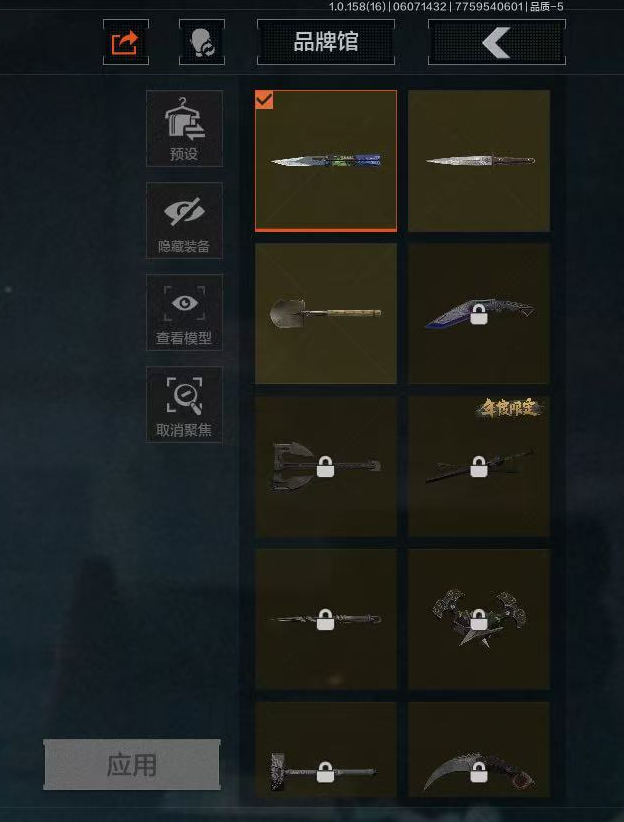Select the shovel melee skin
624x822 pixels.
pos(326,313)
